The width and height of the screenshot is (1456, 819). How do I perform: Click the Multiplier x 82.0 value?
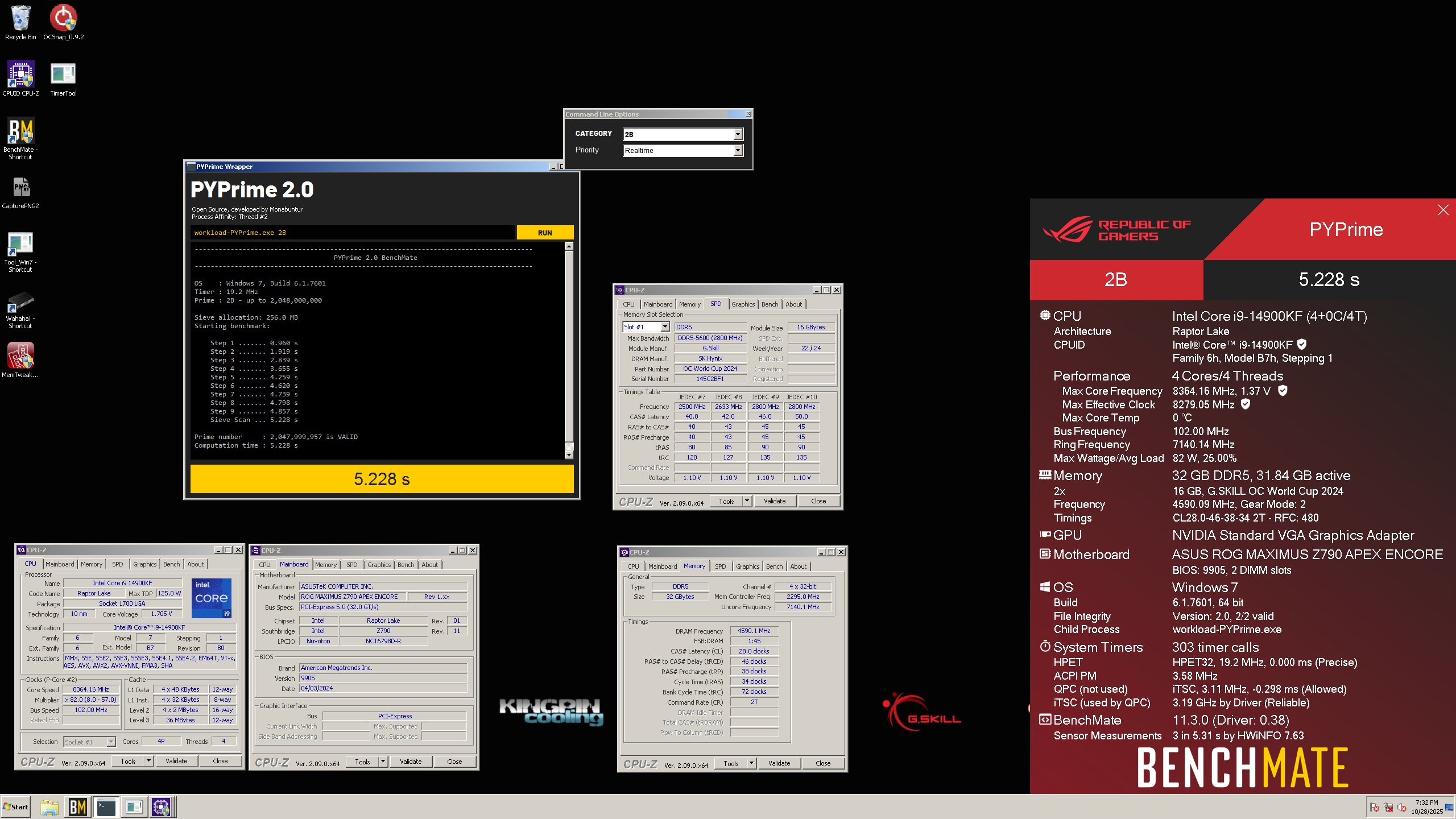pyautogui.click(x=91, y=700)
